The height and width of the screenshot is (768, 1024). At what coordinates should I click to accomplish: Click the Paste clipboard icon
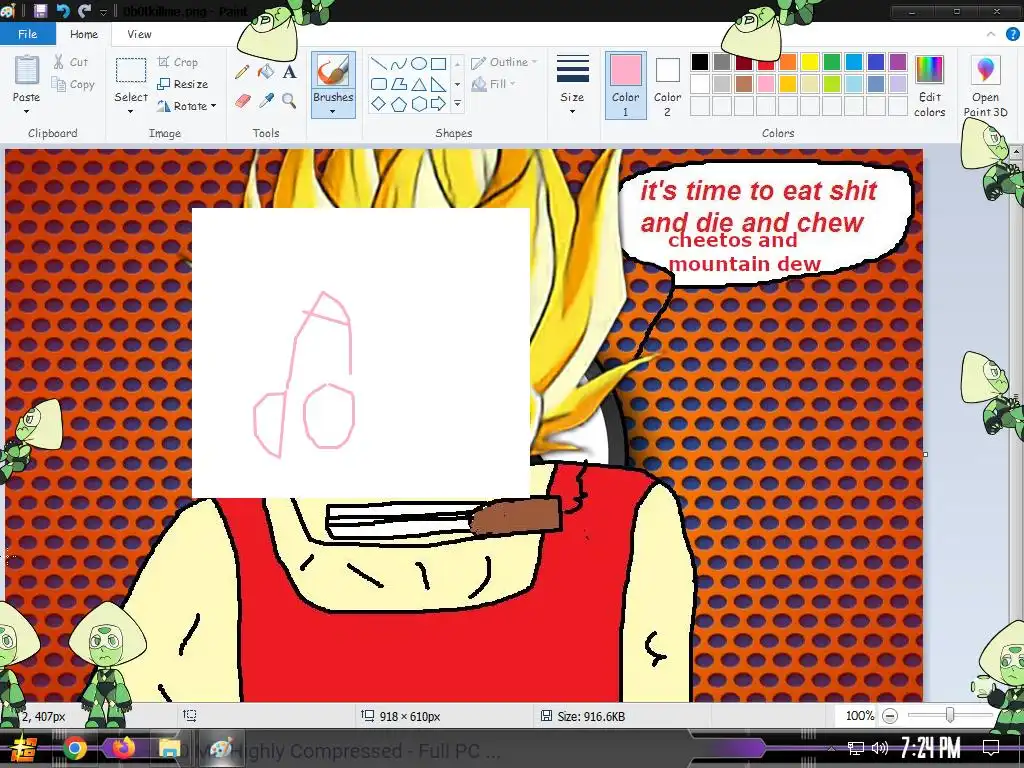[27, 71]
